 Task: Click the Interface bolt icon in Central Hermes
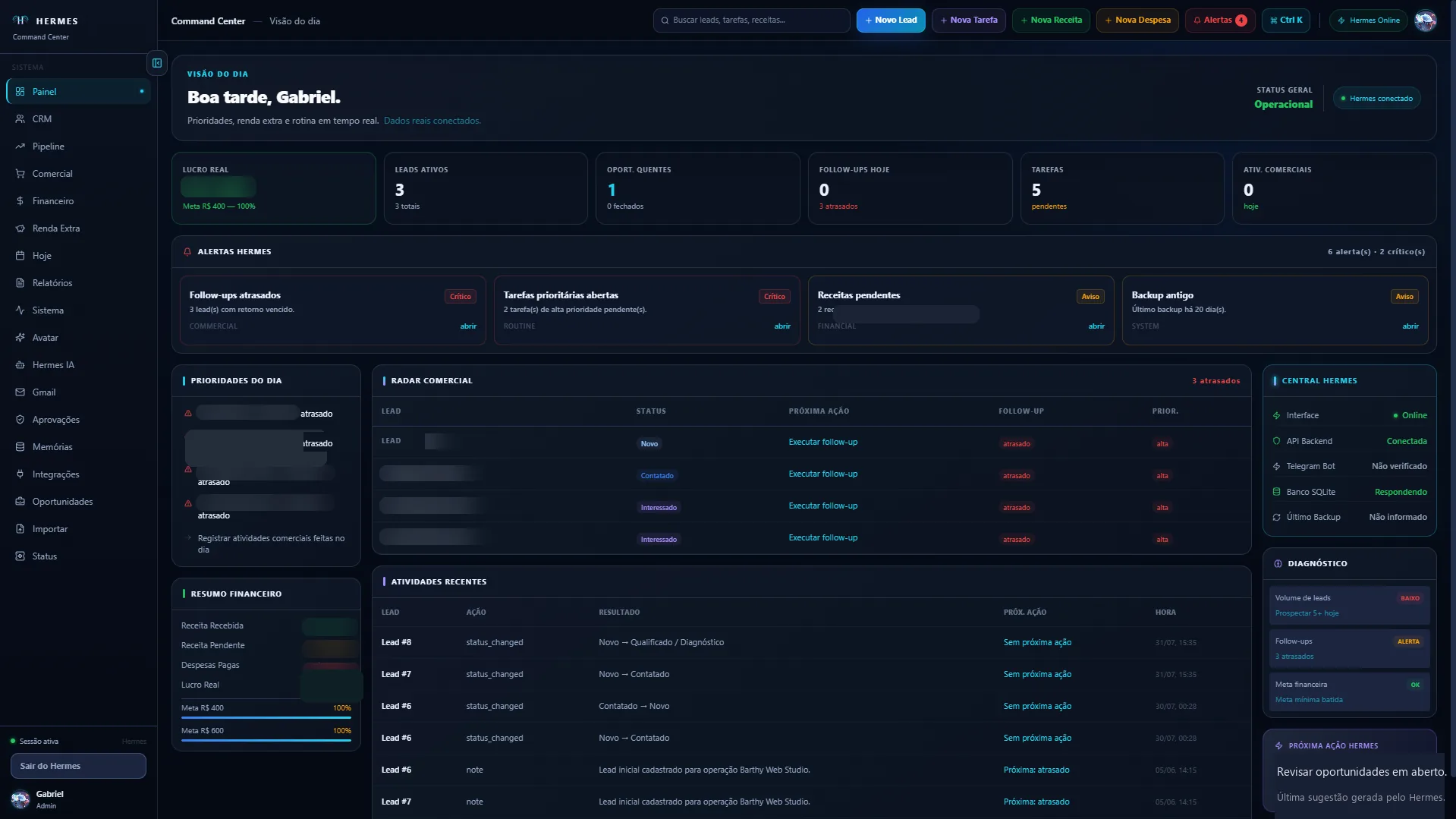(x=1277, y=416)
